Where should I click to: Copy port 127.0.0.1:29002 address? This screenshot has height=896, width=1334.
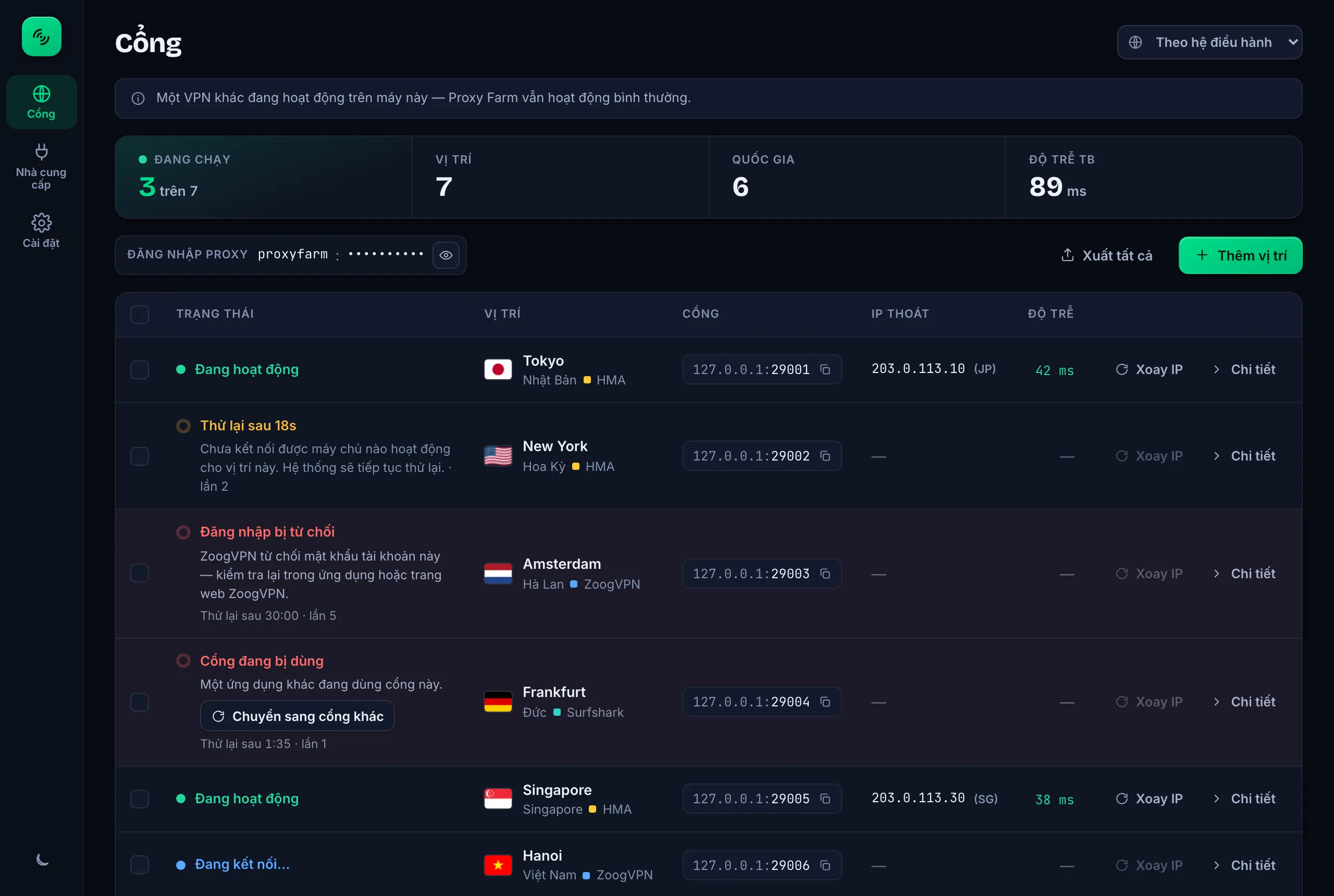pos(825,456)
